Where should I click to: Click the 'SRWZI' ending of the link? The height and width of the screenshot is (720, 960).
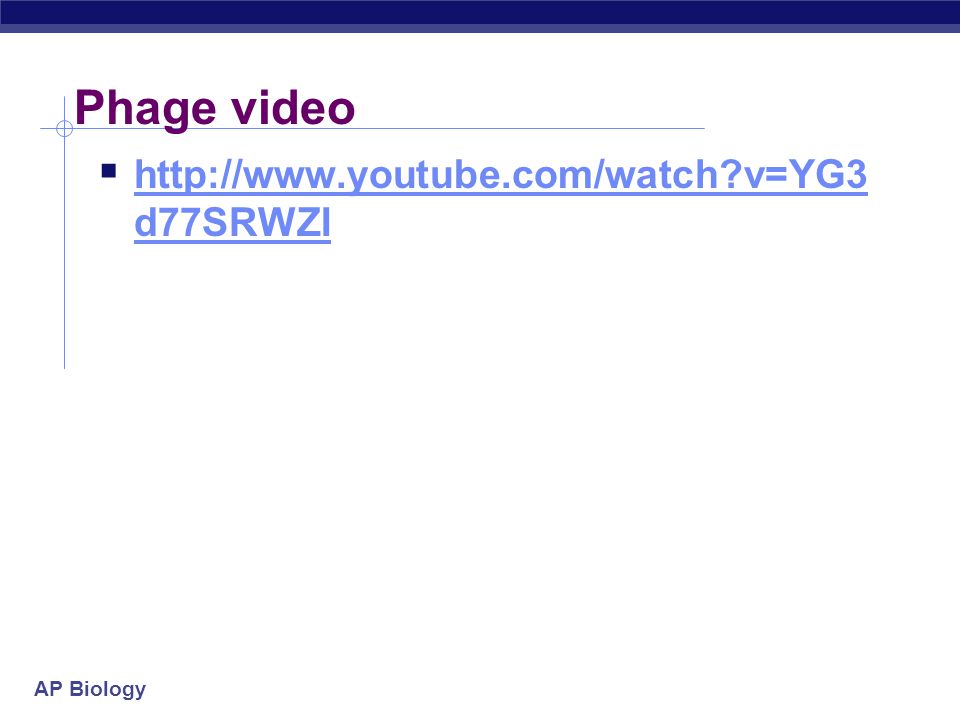[266, 222]
